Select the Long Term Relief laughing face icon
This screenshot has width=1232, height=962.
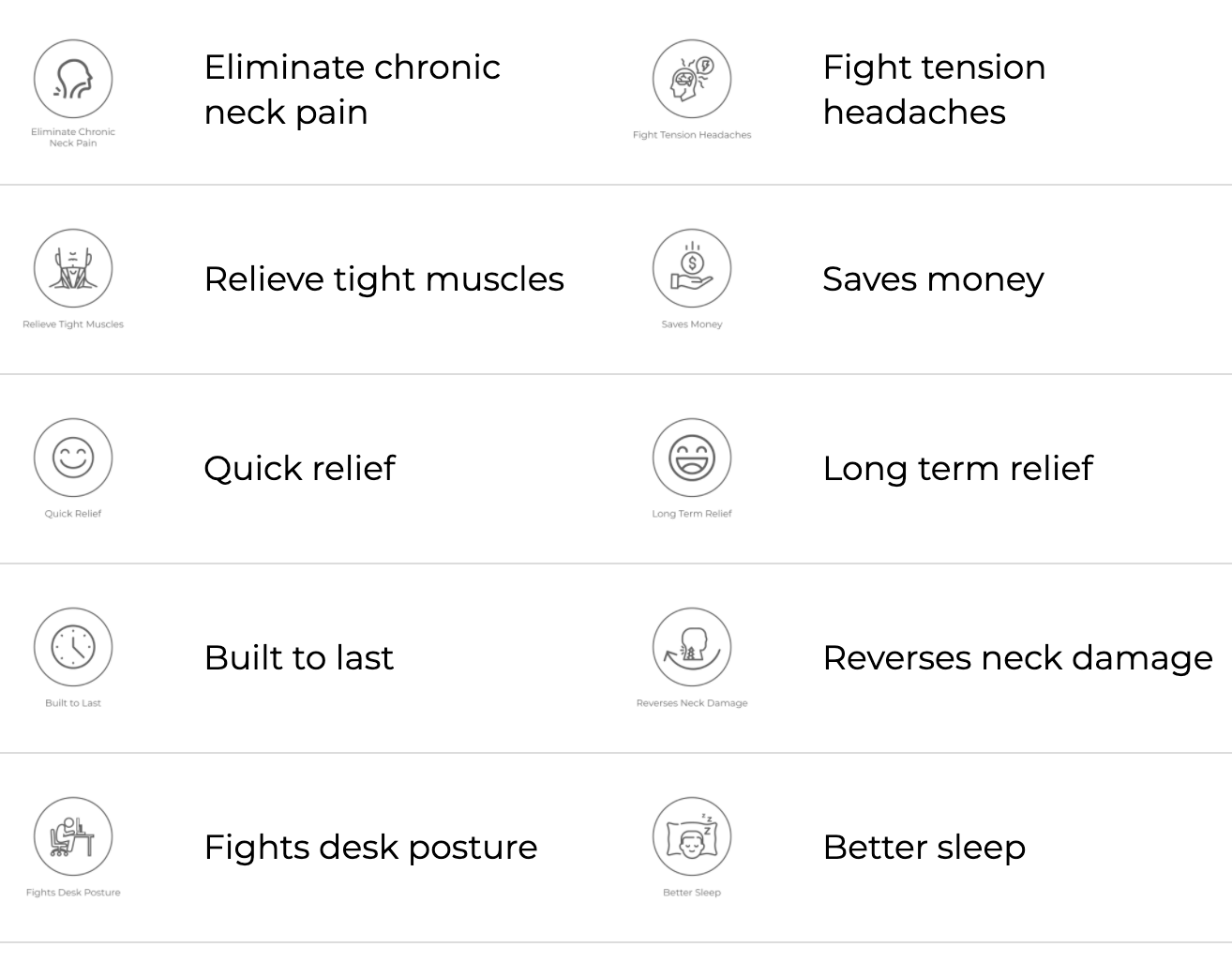click(692, 458)
